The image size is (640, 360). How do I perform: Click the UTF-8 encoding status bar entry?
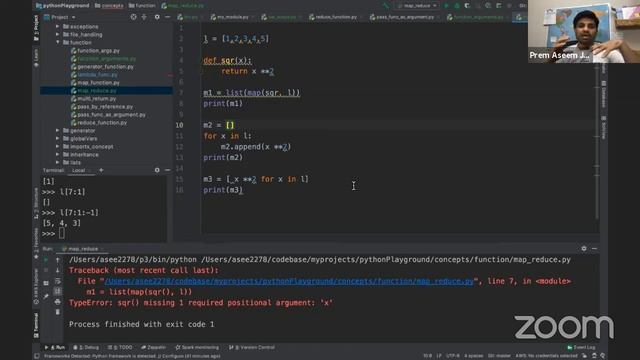tap(453, 356)
